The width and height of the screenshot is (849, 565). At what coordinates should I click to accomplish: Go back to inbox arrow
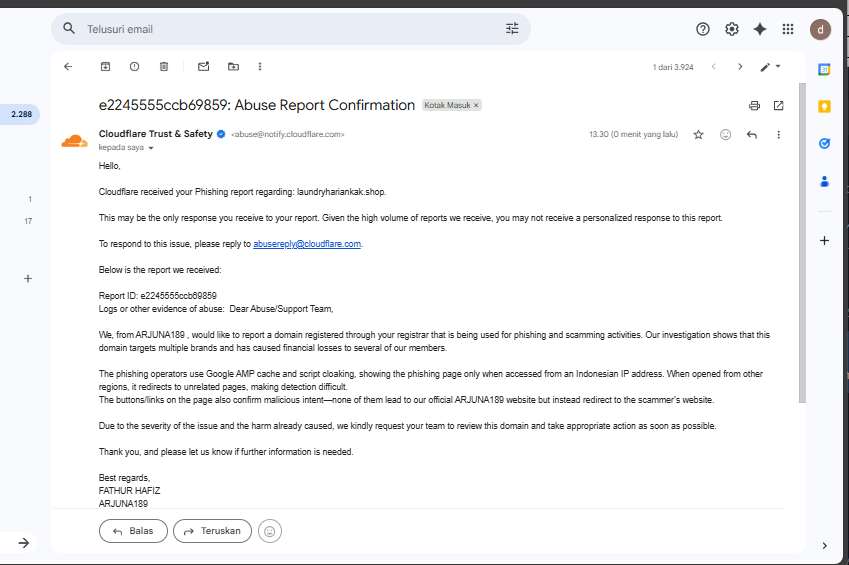tap(68, 67)
